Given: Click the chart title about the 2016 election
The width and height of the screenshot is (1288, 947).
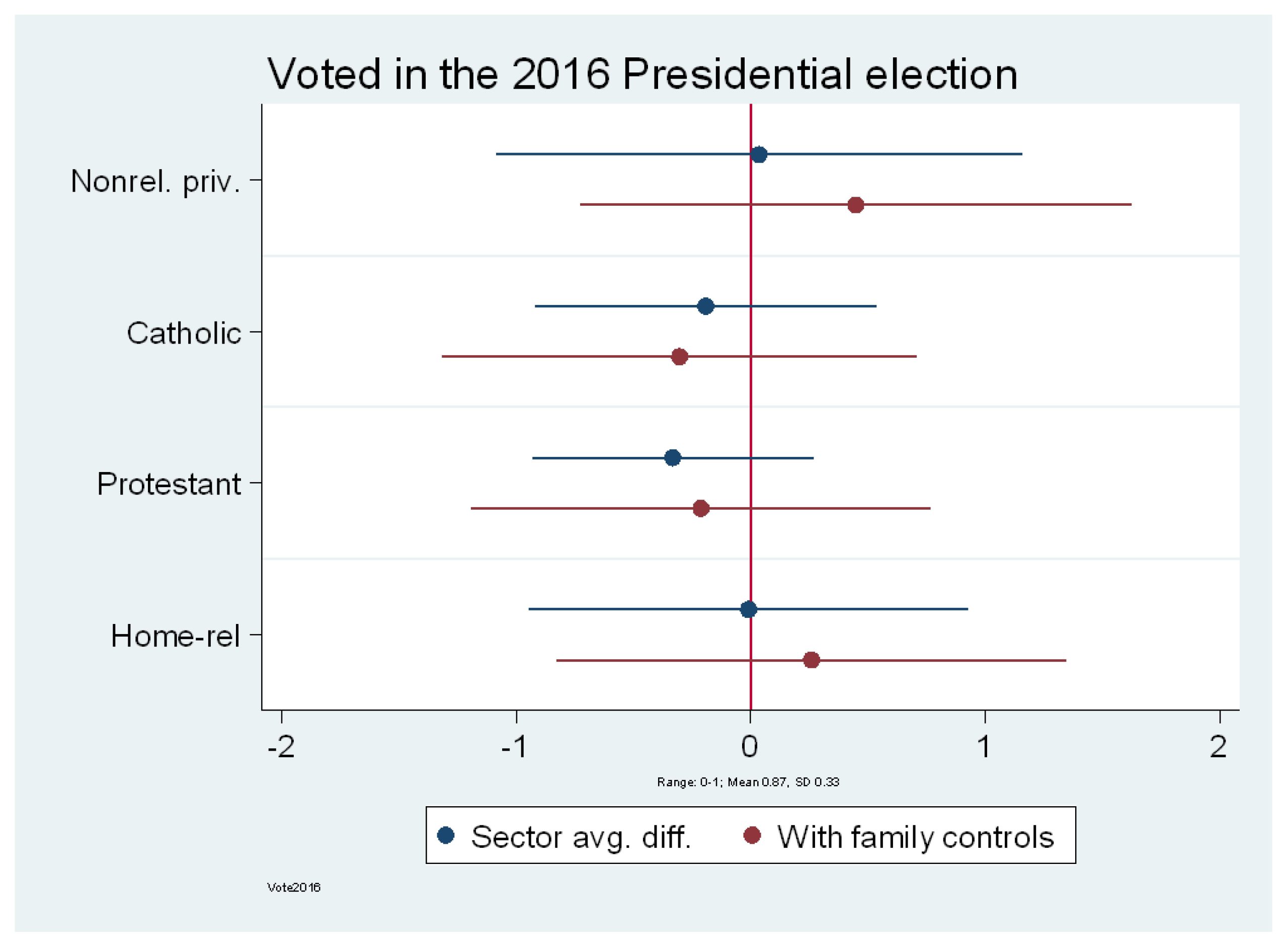Looking at the screenshot, I should coord(642,74).
